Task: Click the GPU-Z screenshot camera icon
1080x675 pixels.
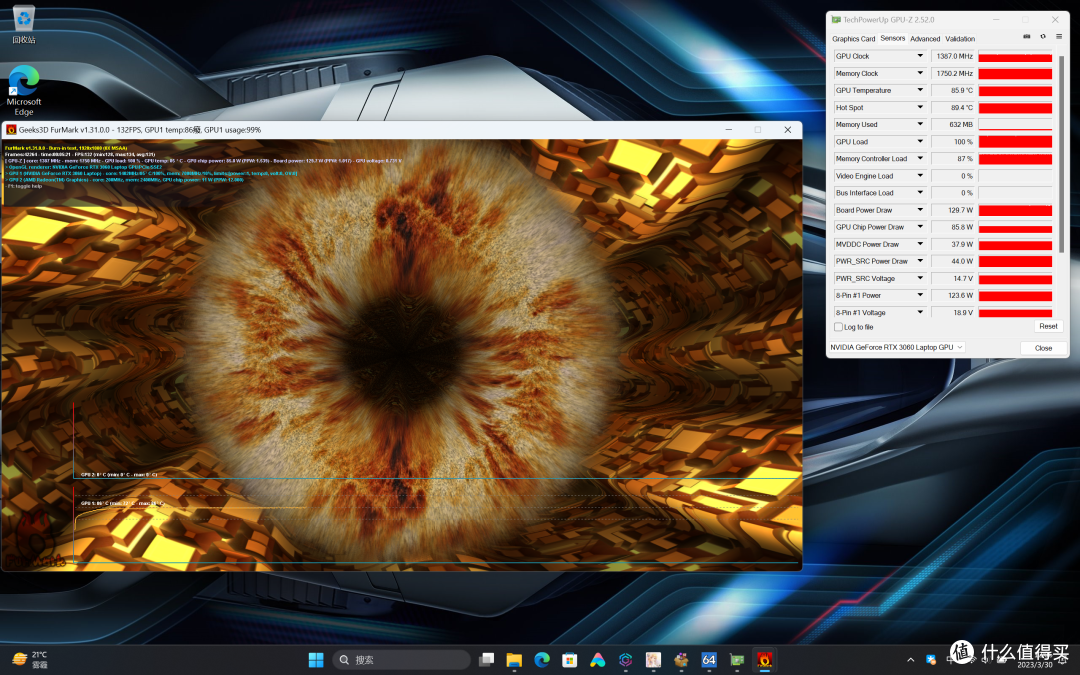Action: [1026, 37]
